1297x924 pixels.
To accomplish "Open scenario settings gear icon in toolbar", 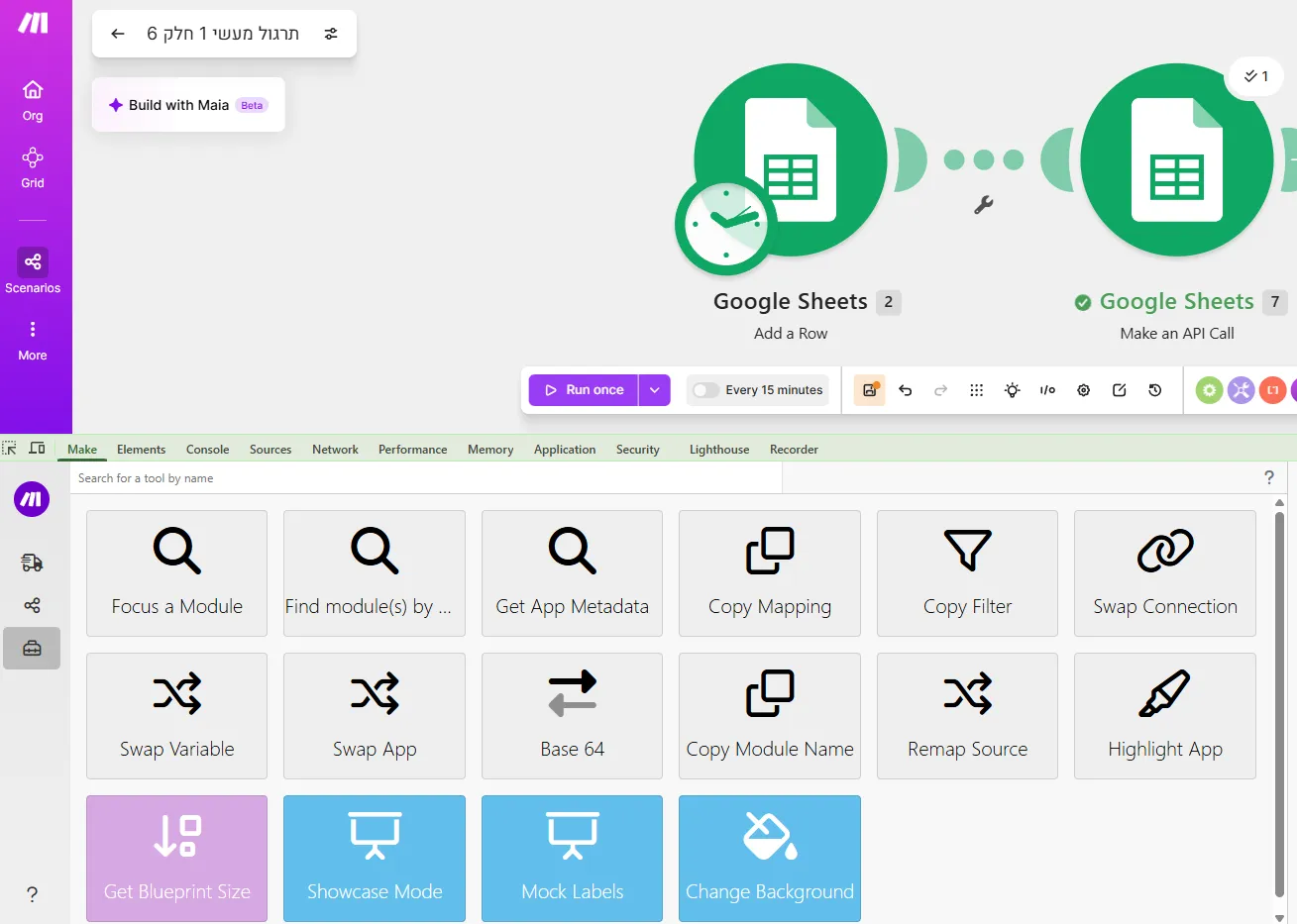I will 1084,390.
